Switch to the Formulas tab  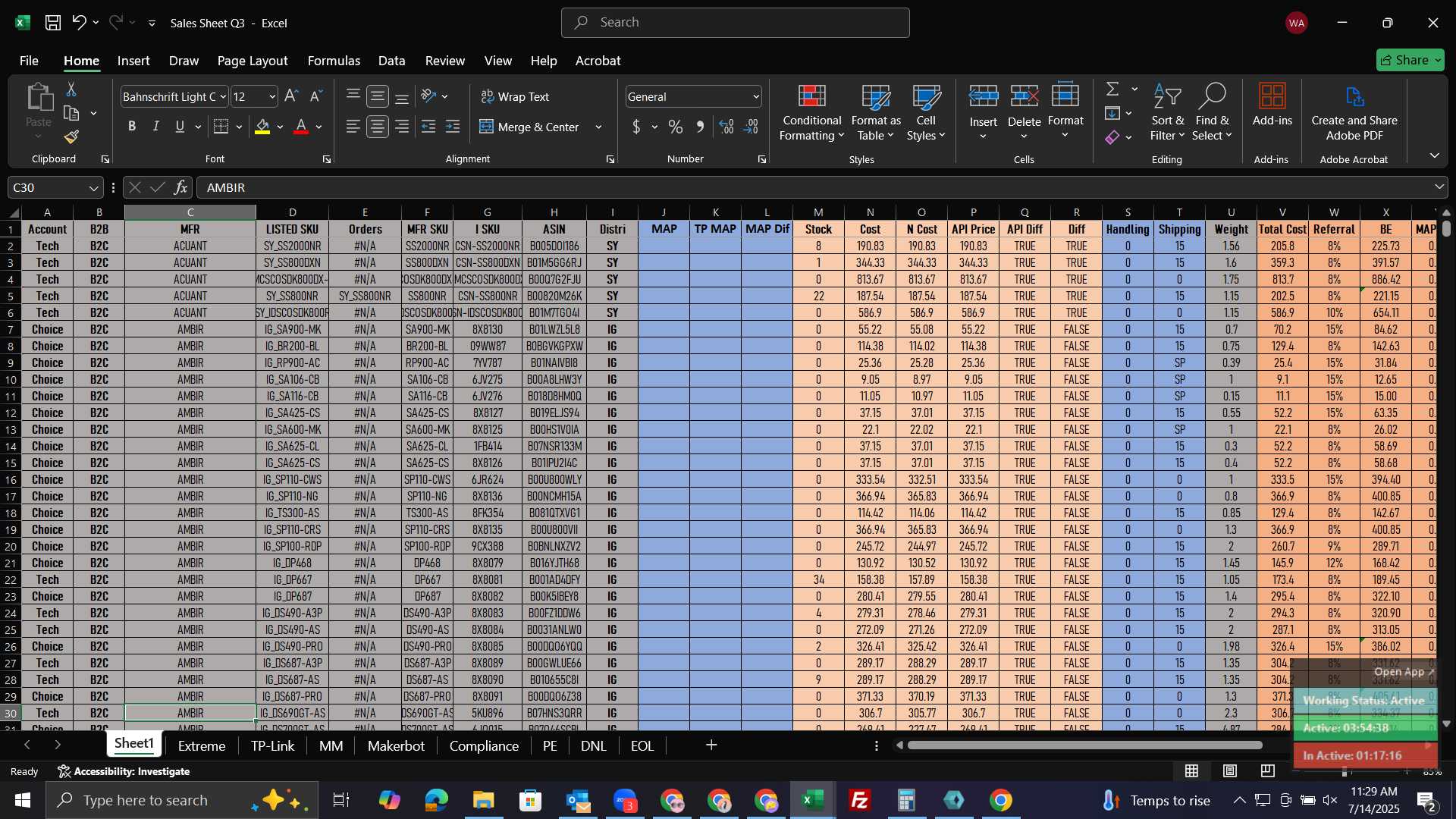[334, 61]
